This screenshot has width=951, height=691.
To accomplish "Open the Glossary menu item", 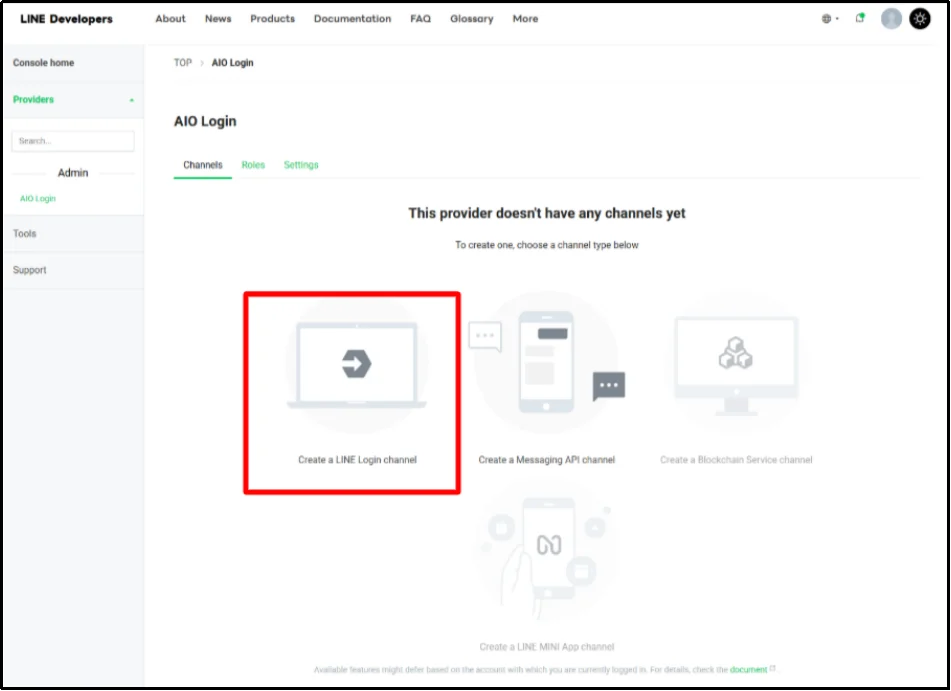I will pyautogui.click(x=471, y=18).
